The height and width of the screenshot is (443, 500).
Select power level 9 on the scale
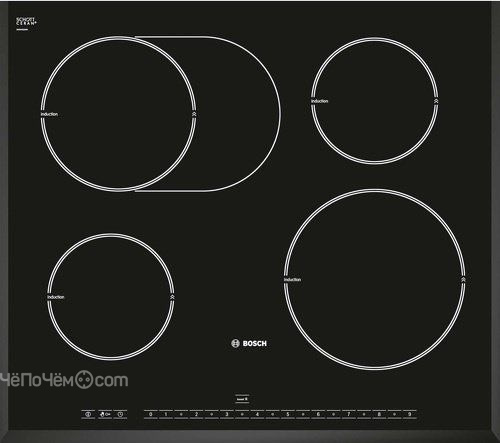(x=410, y=414)
